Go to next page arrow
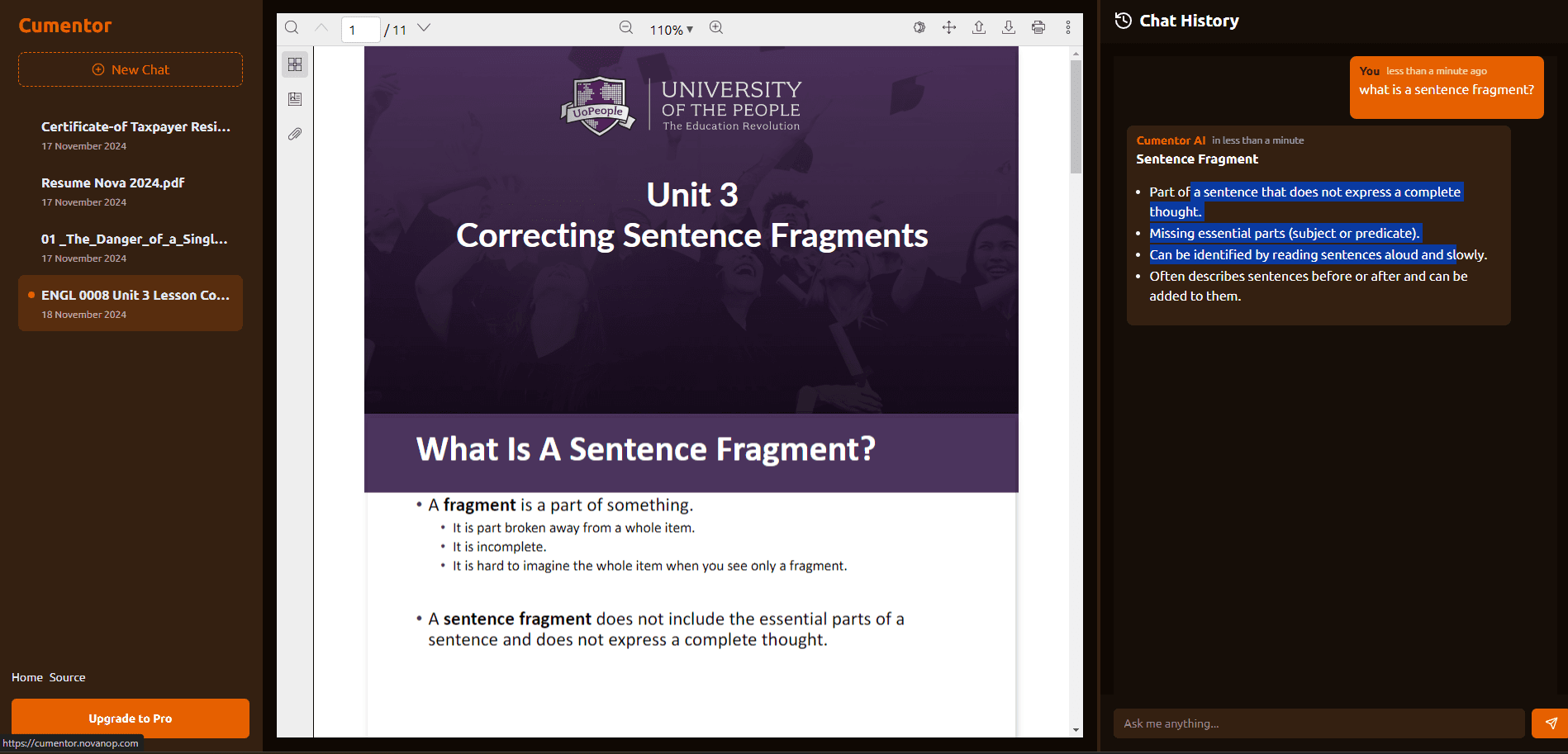This screenshot has width=1568, height=754. tap(424, 28)
